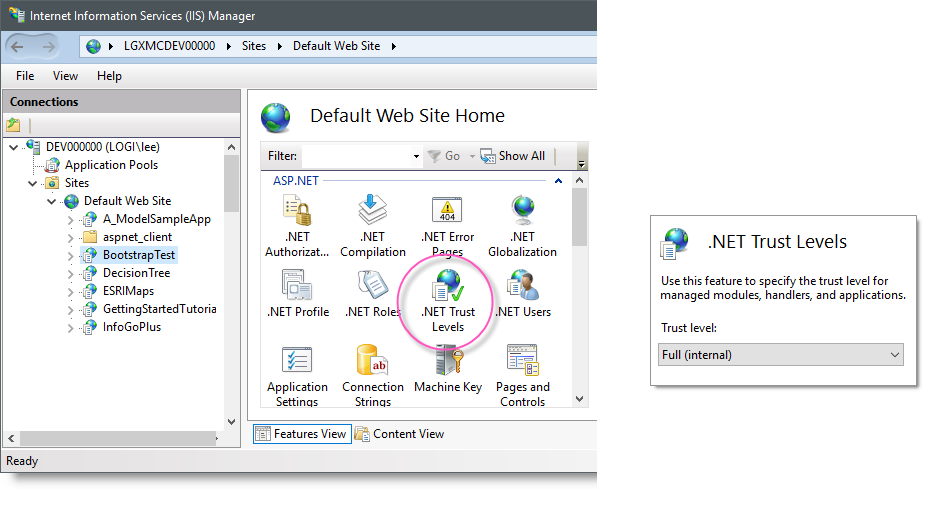
Task: Open the Filter dropdown arrow
Action: [416, 156]
